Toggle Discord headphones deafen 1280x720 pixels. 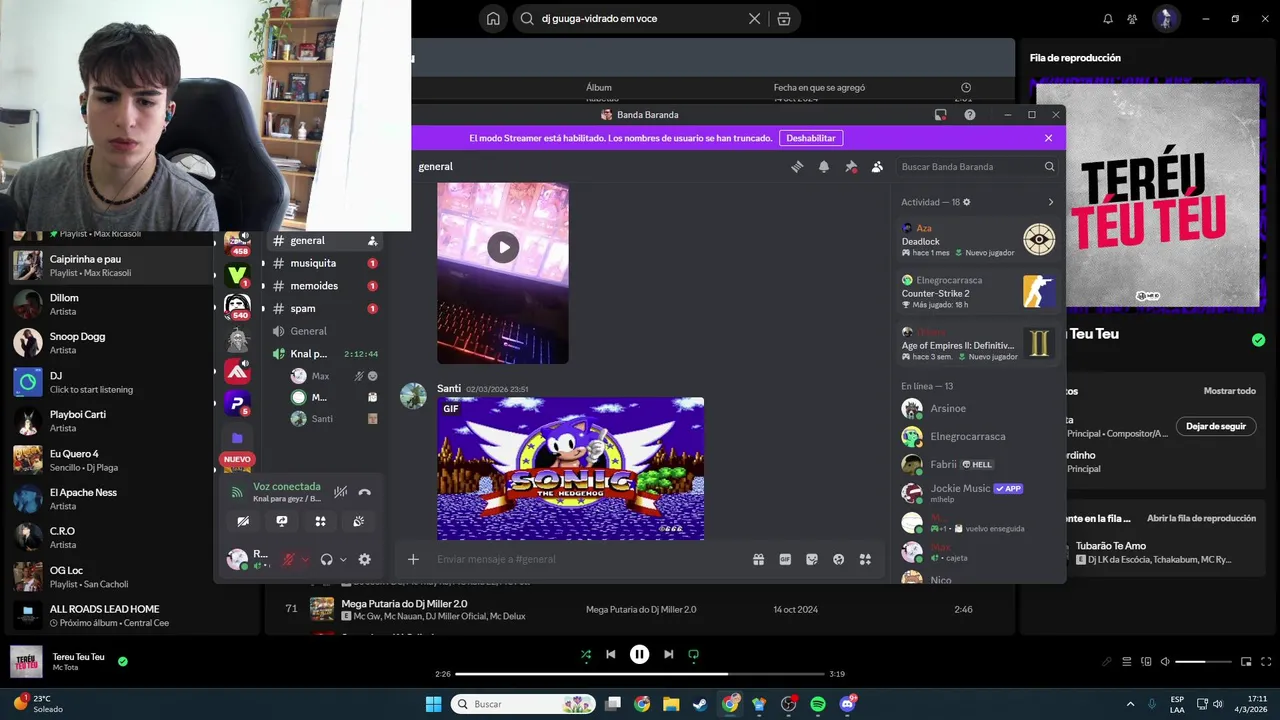point(326,560)
